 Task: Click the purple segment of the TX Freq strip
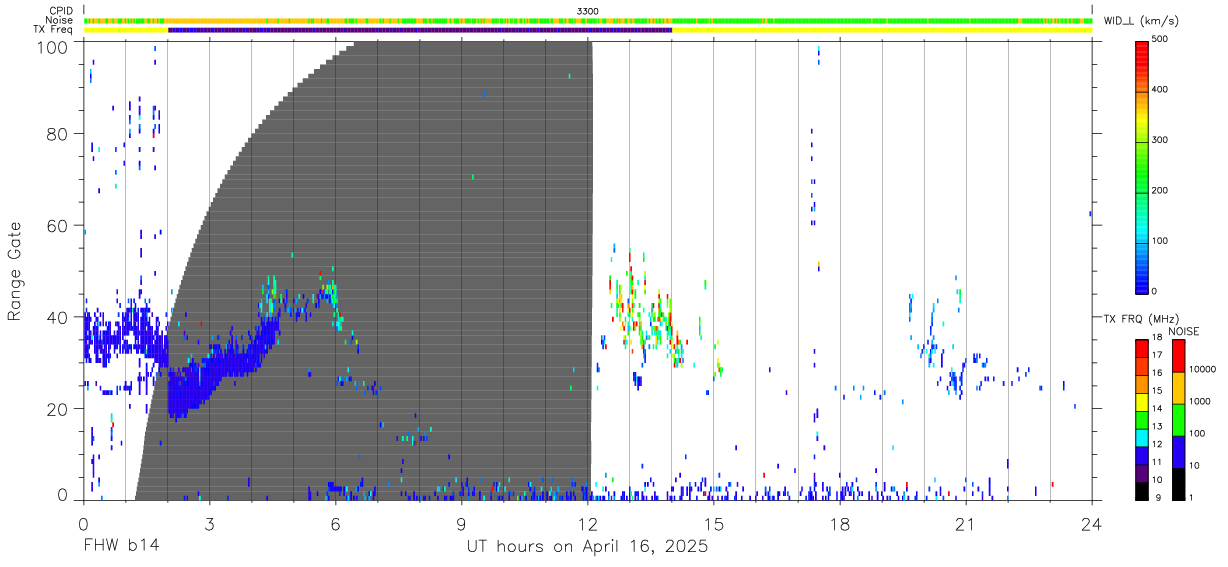click(x=420, y=30)
